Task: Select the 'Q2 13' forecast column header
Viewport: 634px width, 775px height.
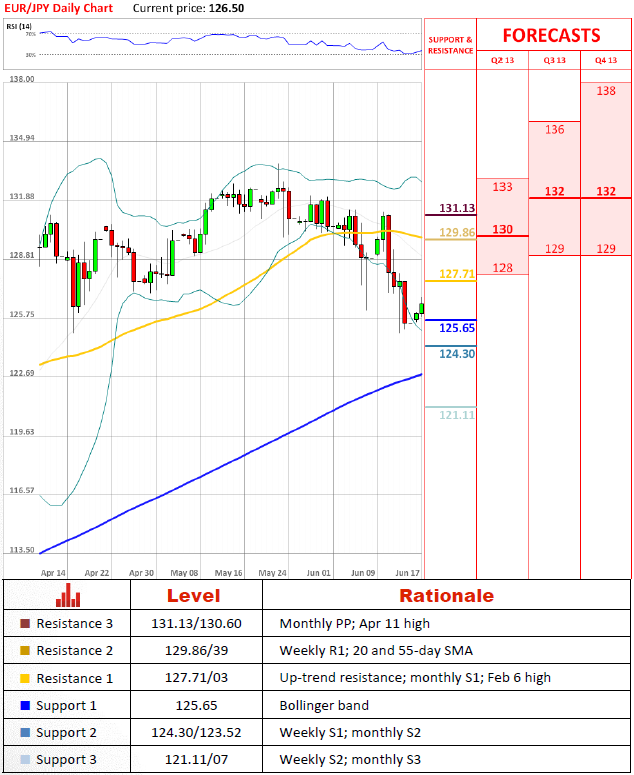Action: tap(502, 60)
